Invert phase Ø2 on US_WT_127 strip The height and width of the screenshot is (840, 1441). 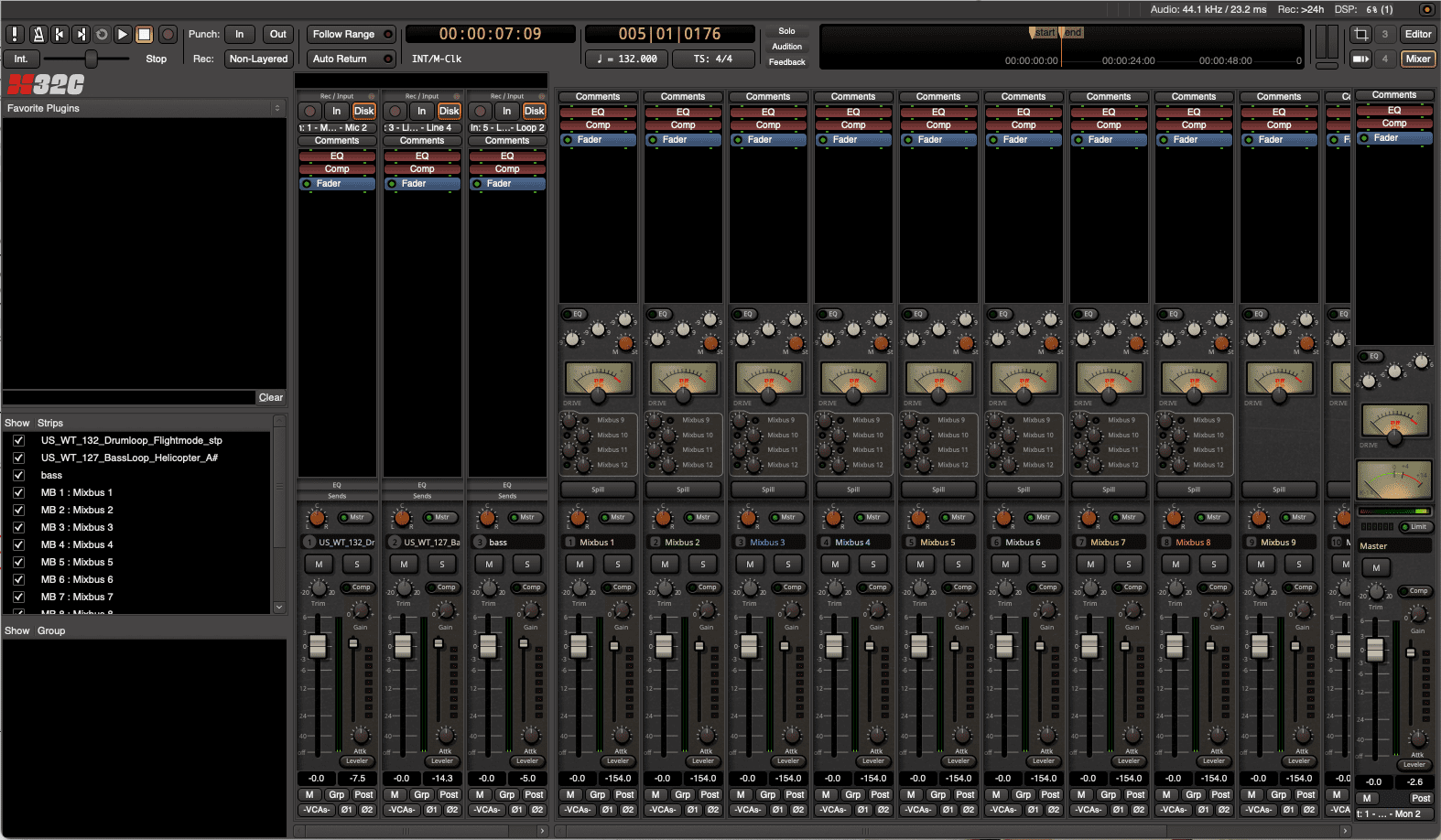tap(452, 810)
